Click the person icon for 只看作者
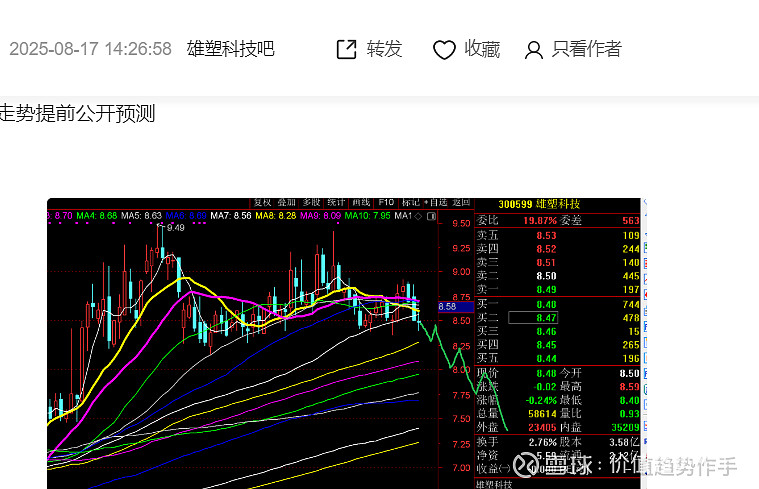The width and height of the screenshot is (759, 489). tap(533, 50)
